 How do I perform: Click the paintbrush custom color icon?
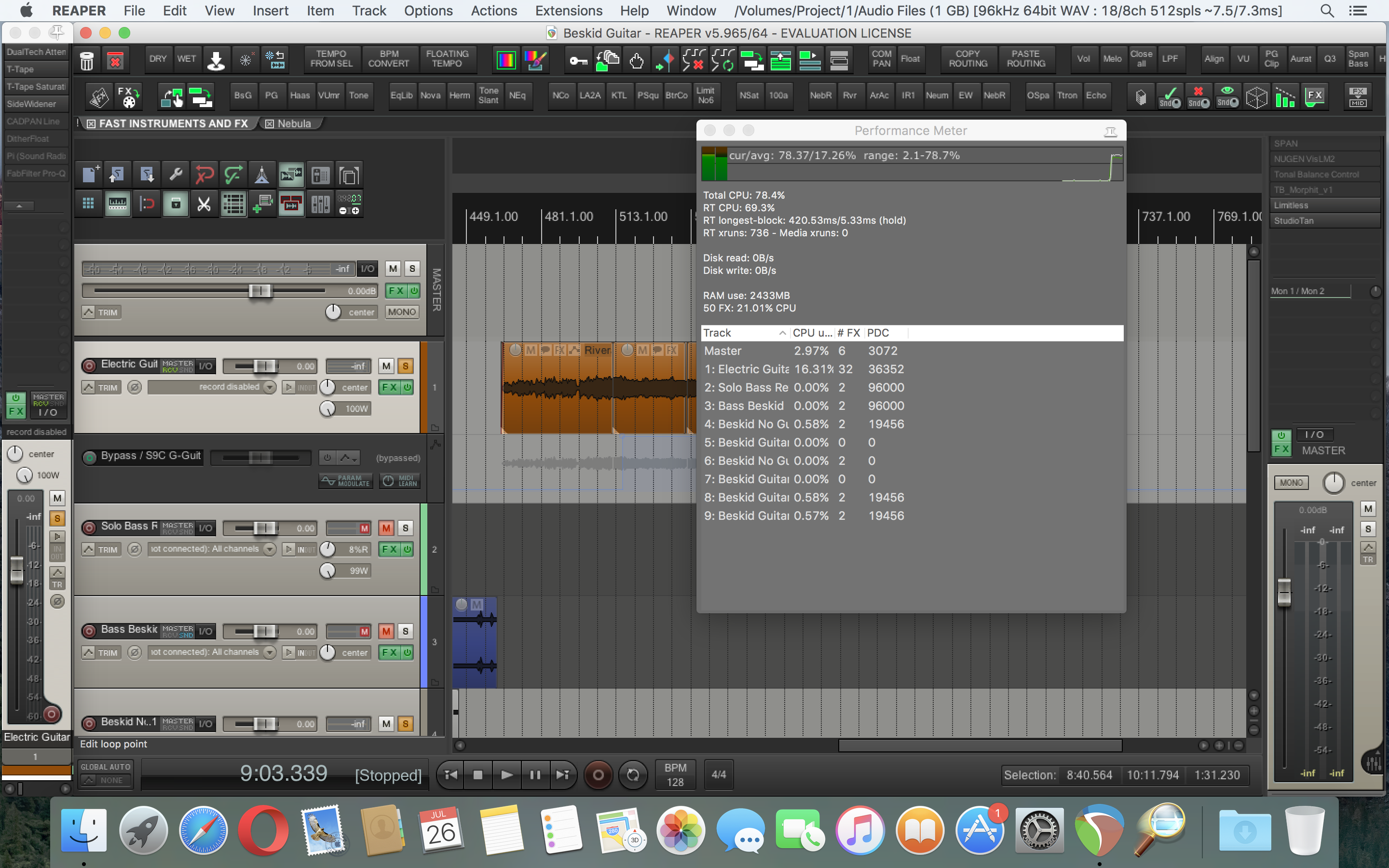point(535,60)
